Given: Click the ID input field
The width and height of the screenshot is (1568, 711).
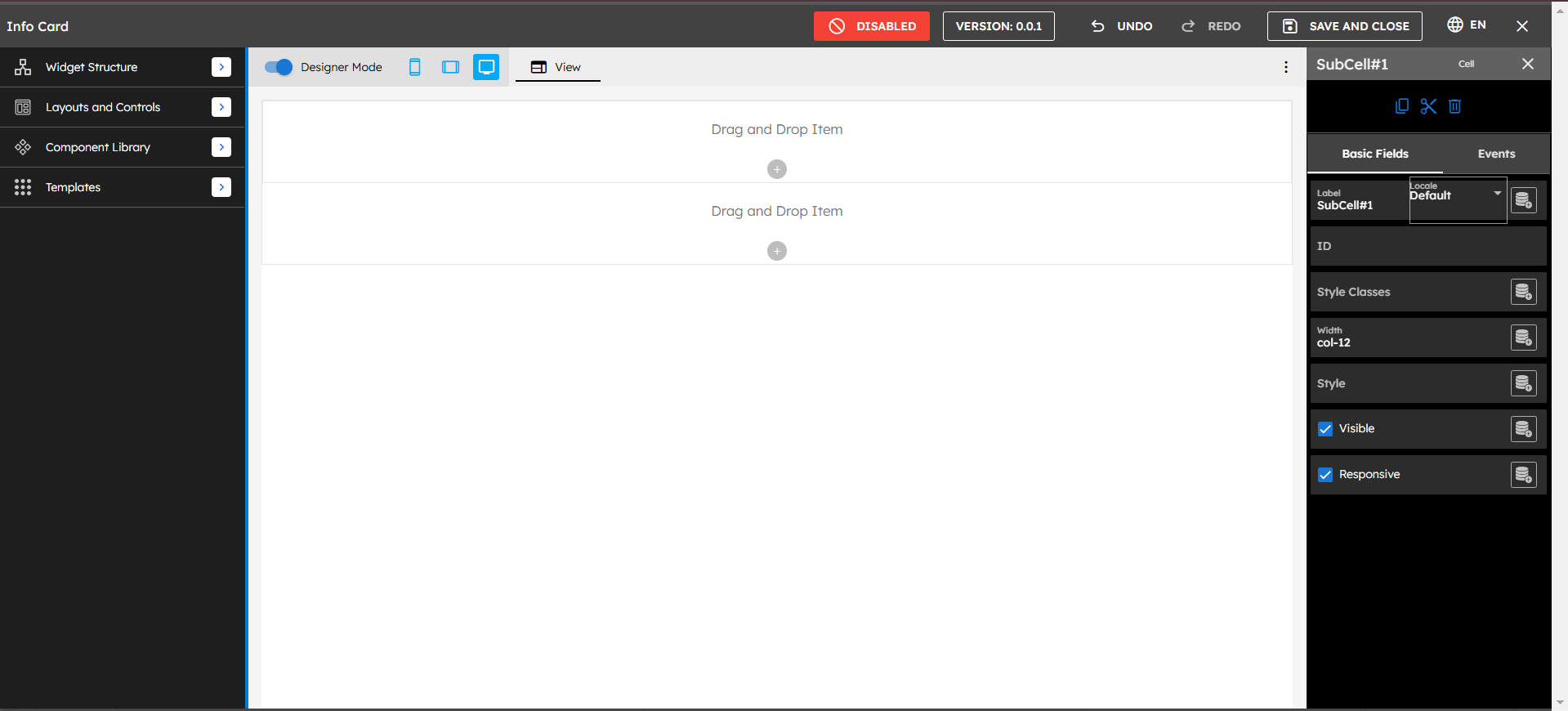Looking at the screenshot, I should tap(1428, 246).
